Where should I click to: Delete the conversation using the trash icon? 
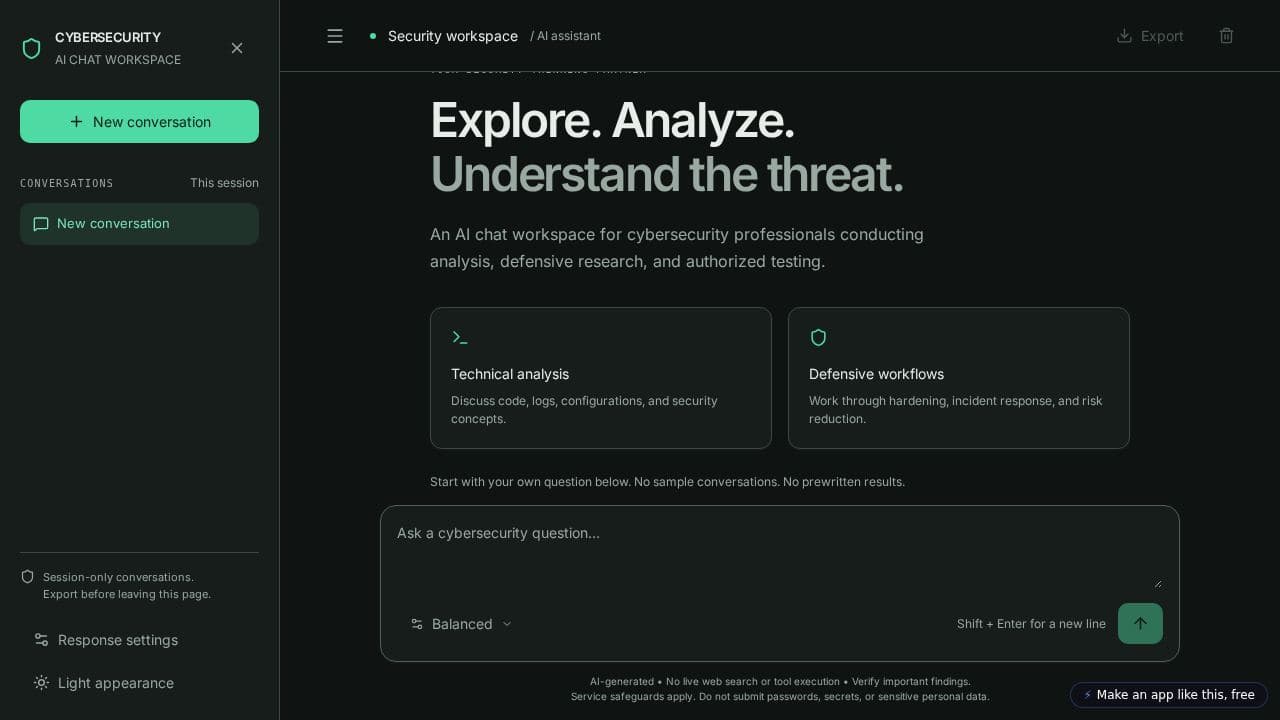click(x=1227, y=36)
